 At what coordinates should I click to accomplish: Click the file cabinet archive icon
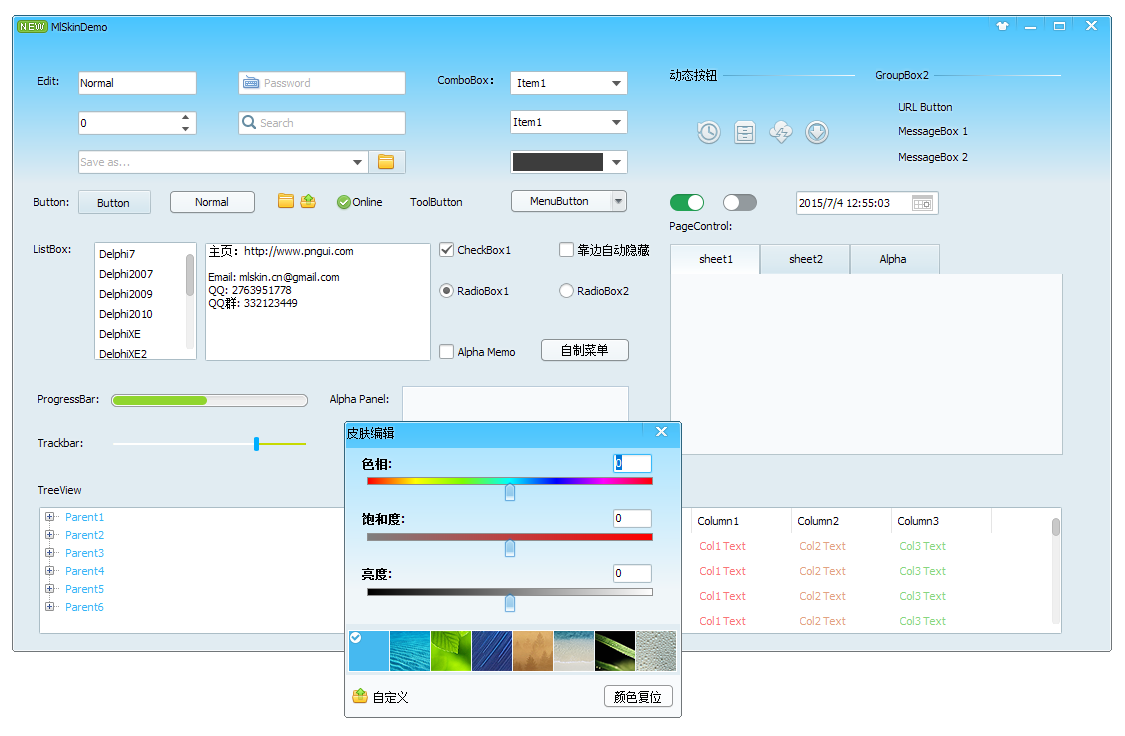coord(745,132)
